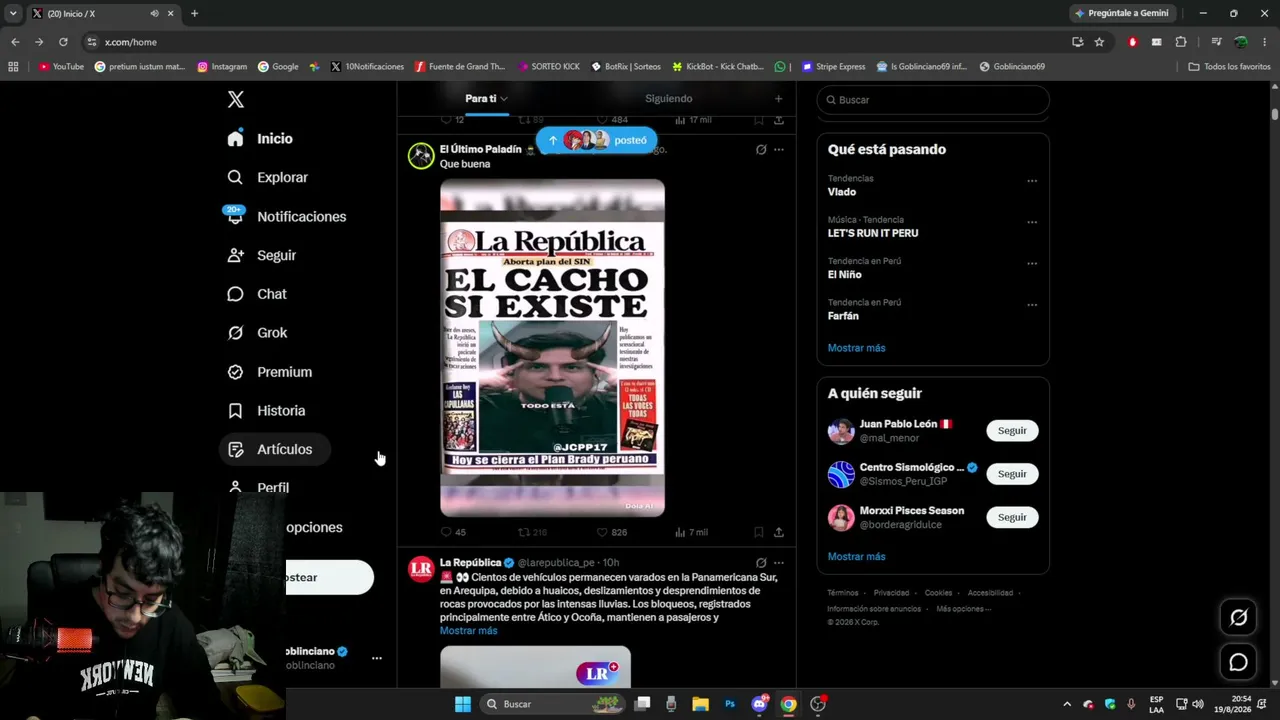Image resolution: width=1280 pixels, height=720 pixels.
Task: Open Chat from the sidebar
Action: tap(257, 294)
